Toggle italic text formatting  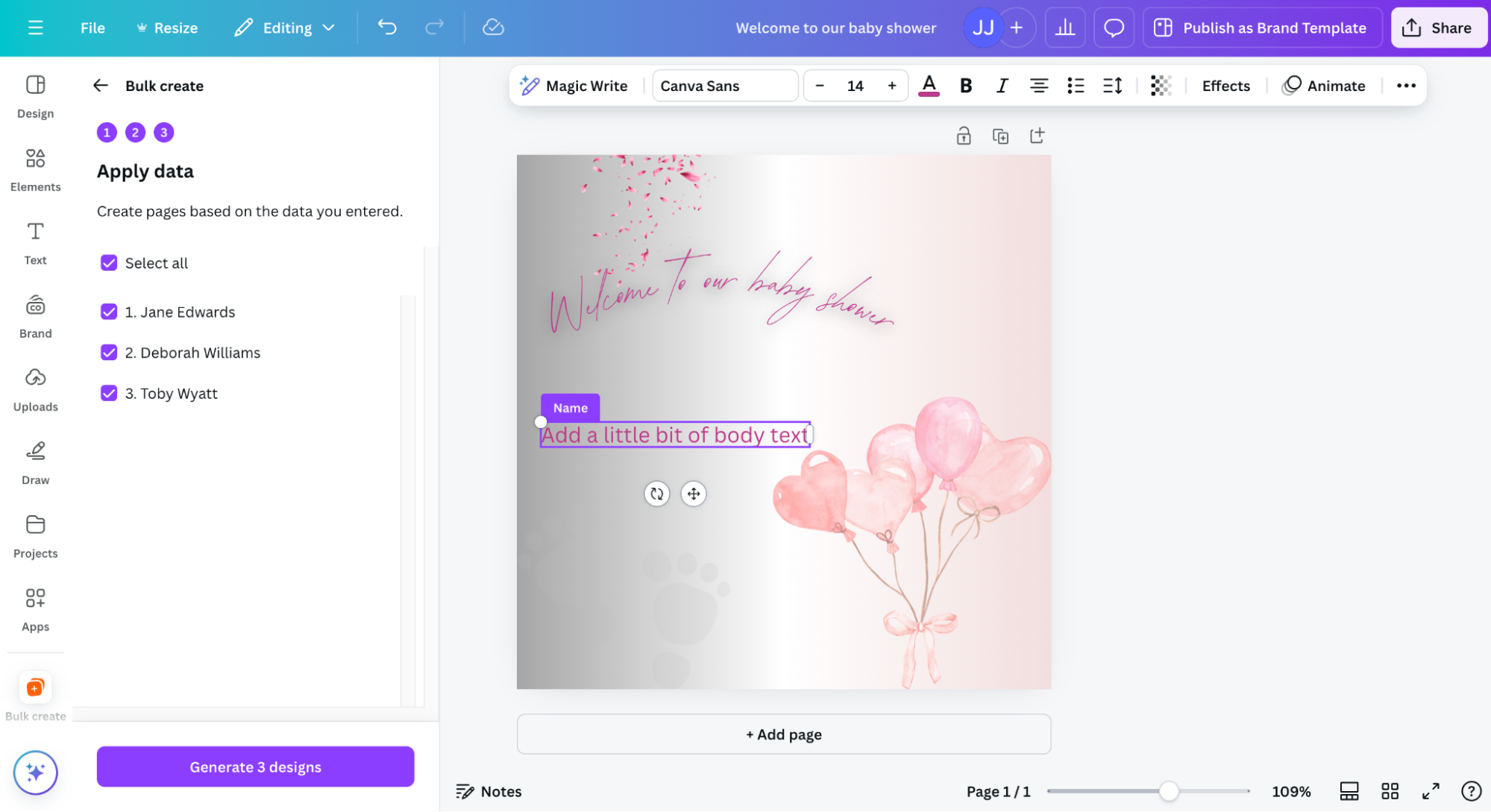1002,86
